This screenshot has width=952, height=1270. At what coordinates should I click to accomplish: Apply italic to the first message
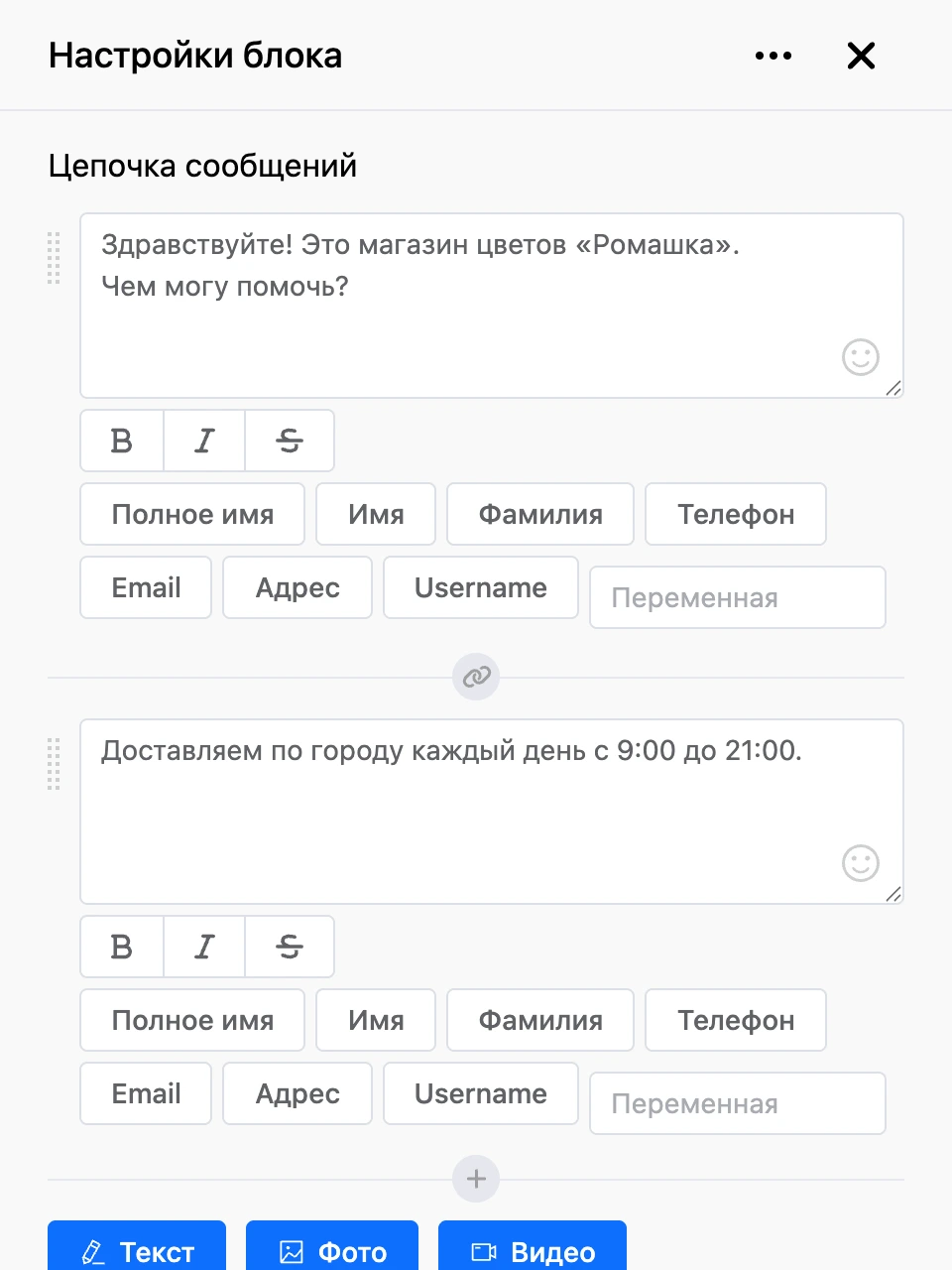point(204,441)
